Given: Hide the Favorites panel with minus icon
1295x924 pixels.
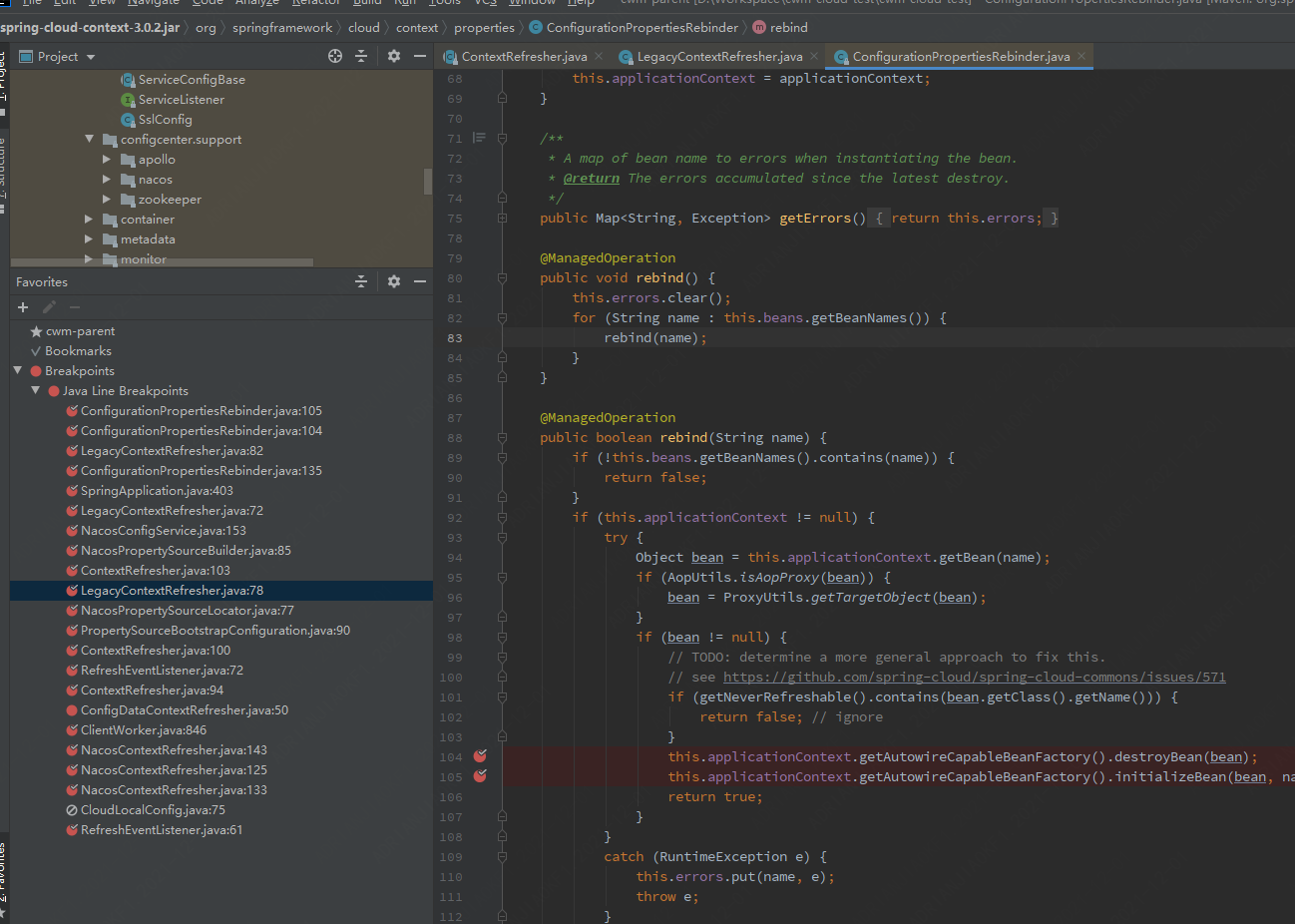Looking at the screenshot, I should [x=420, y=282].
